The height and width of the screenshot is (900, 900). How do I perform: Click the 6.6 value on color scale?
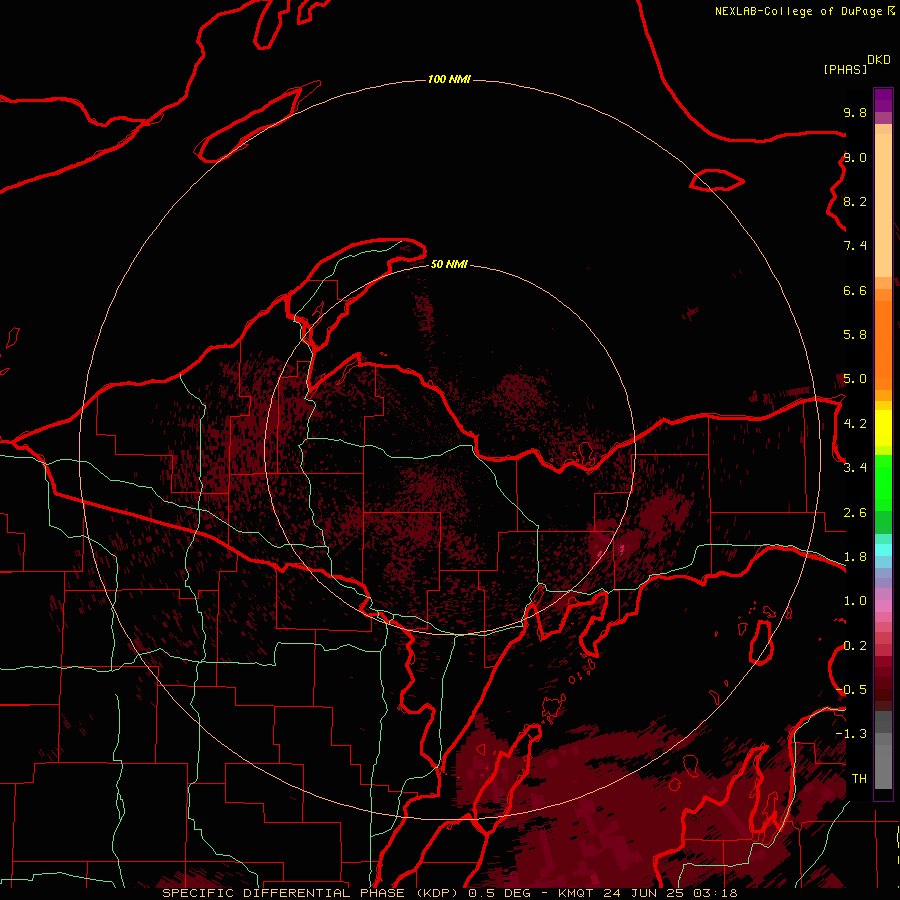pyautogui.click(x=855, y=290)
